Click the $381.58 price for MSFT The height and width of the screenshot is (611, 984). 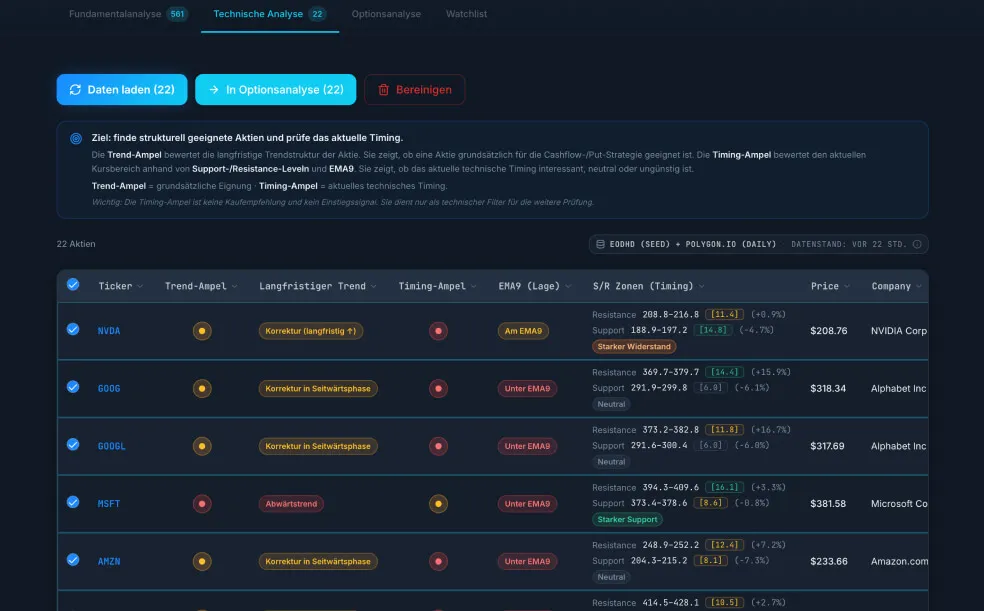click(x=828, y=504)
